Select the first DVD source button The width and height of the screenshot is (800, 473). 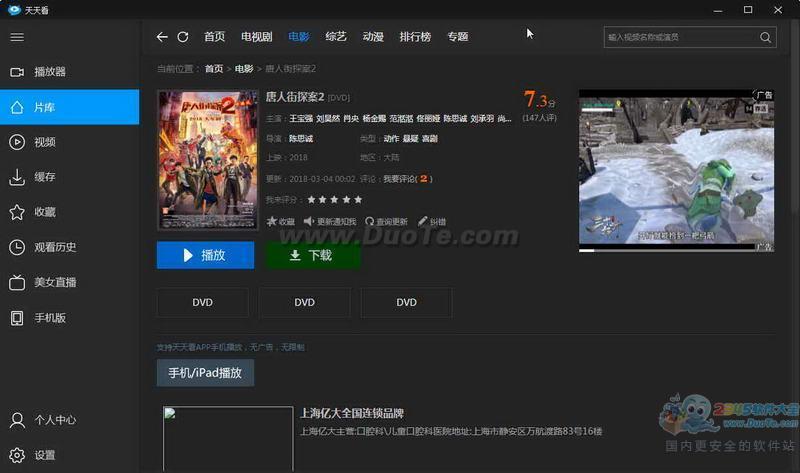tap(203, 303)
